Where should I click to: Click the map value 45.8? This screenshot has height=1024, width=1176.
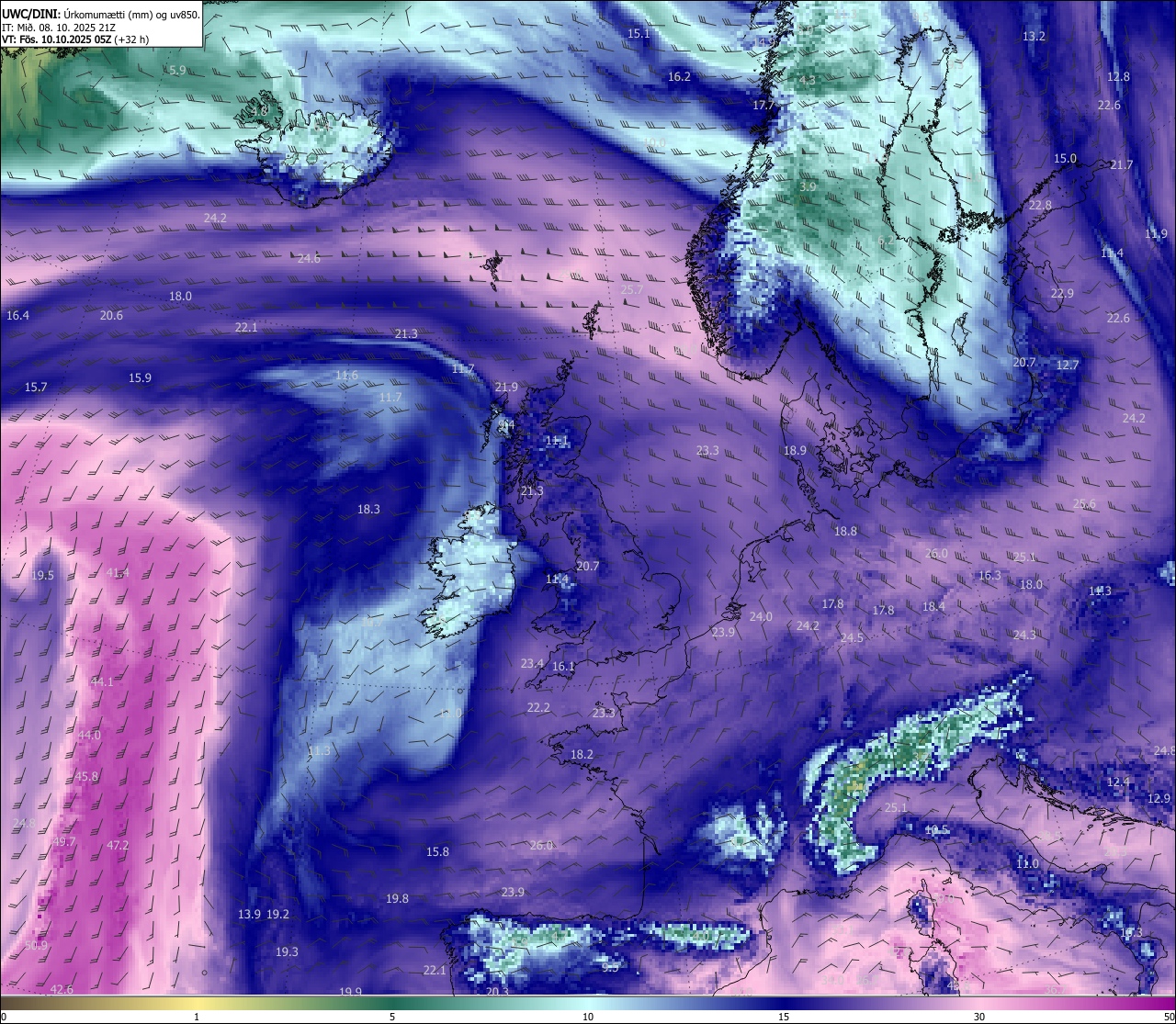click(x=86, y=776)
